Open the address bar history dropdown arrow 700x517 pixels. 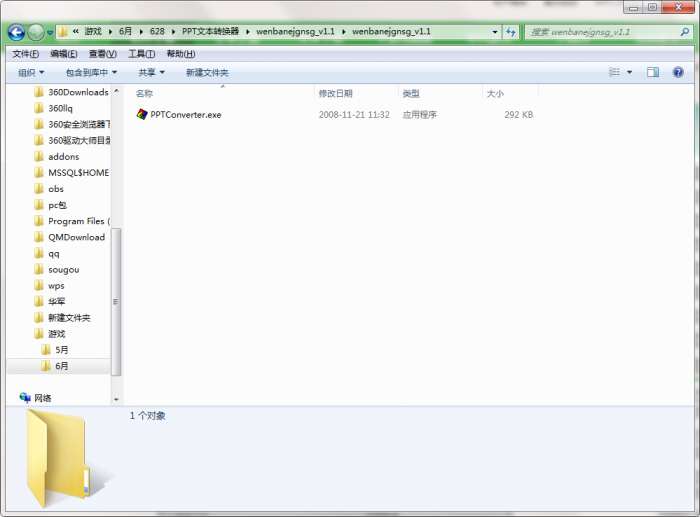click(495, 32)
